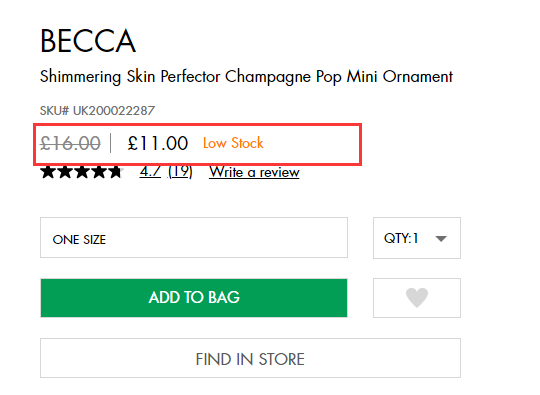
Task: Click the Low Stock label
Action: (x=233, y=143)
